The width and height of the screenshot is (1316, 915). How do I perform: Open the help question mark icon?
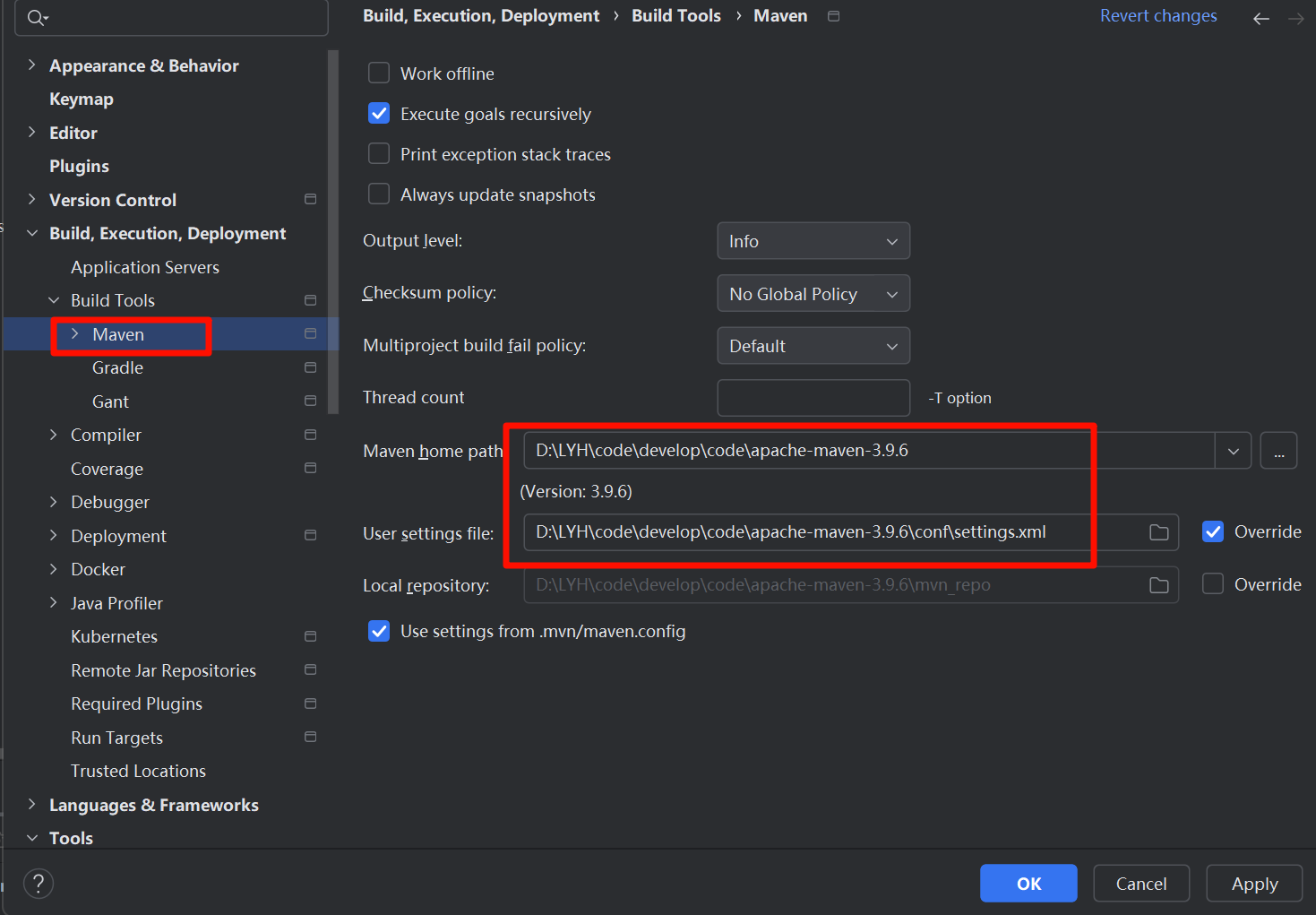tap(38, 884)
